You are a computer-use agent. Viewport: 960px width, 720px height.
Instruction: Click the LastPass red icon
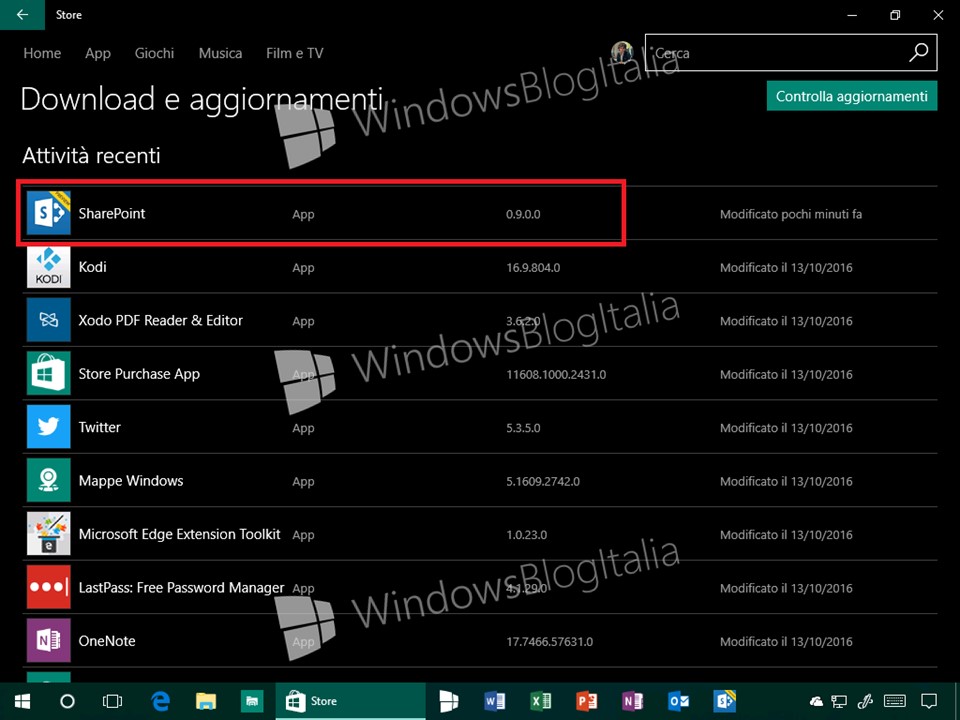click(48, 587)
